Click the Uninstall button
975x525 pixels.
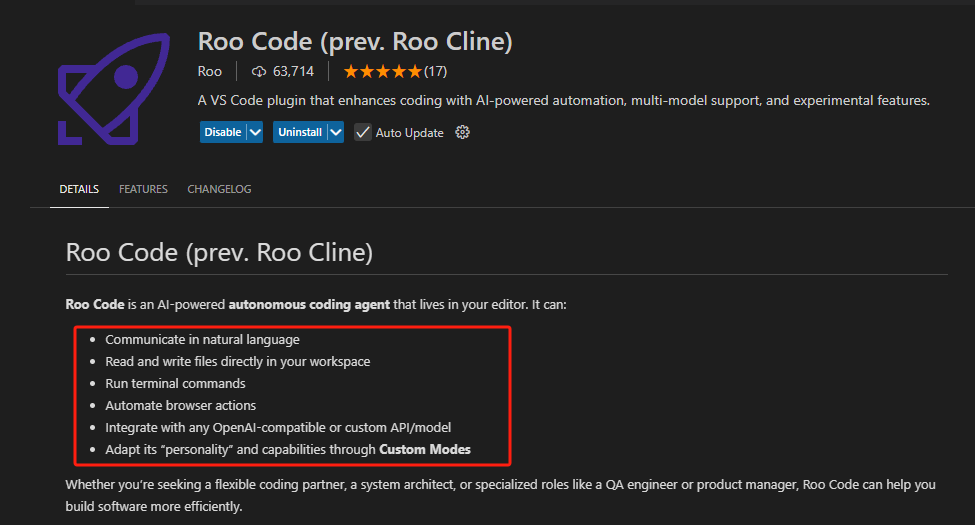tap(300, 132)
